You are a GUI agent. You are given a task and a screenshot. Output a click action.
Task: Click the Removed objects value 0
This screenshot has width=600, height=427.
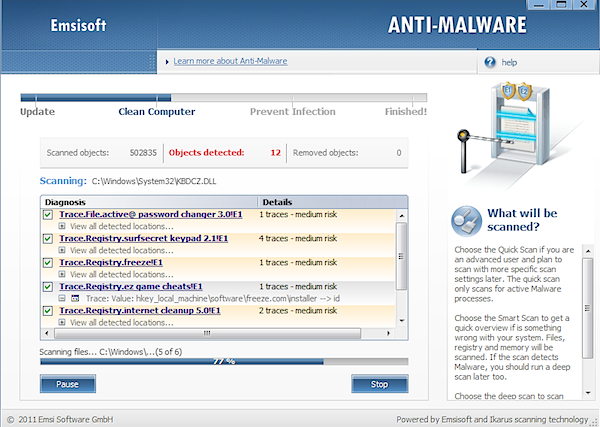point(399,153)
